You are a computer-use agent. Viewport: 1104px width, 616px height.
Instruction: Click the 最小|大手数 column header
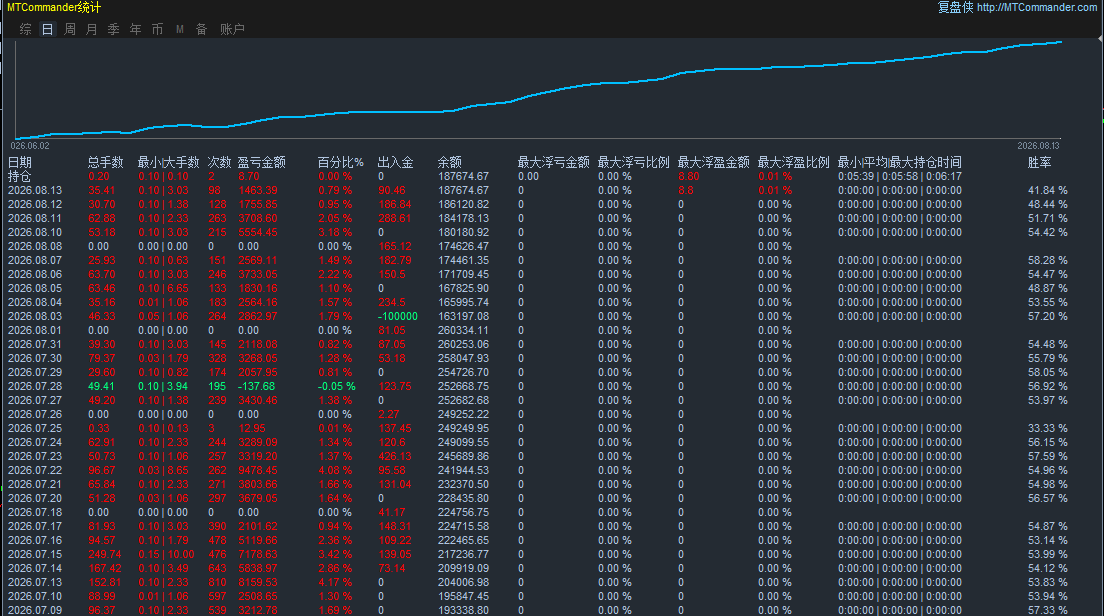(168, 162)
